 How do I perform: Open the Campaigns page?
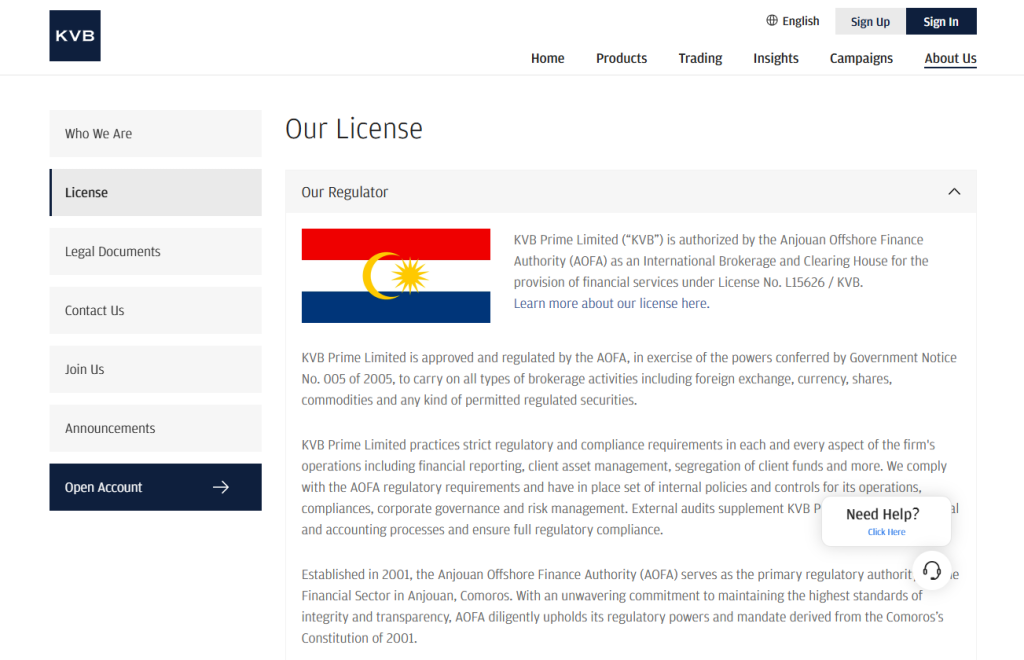tap(861, 58)
